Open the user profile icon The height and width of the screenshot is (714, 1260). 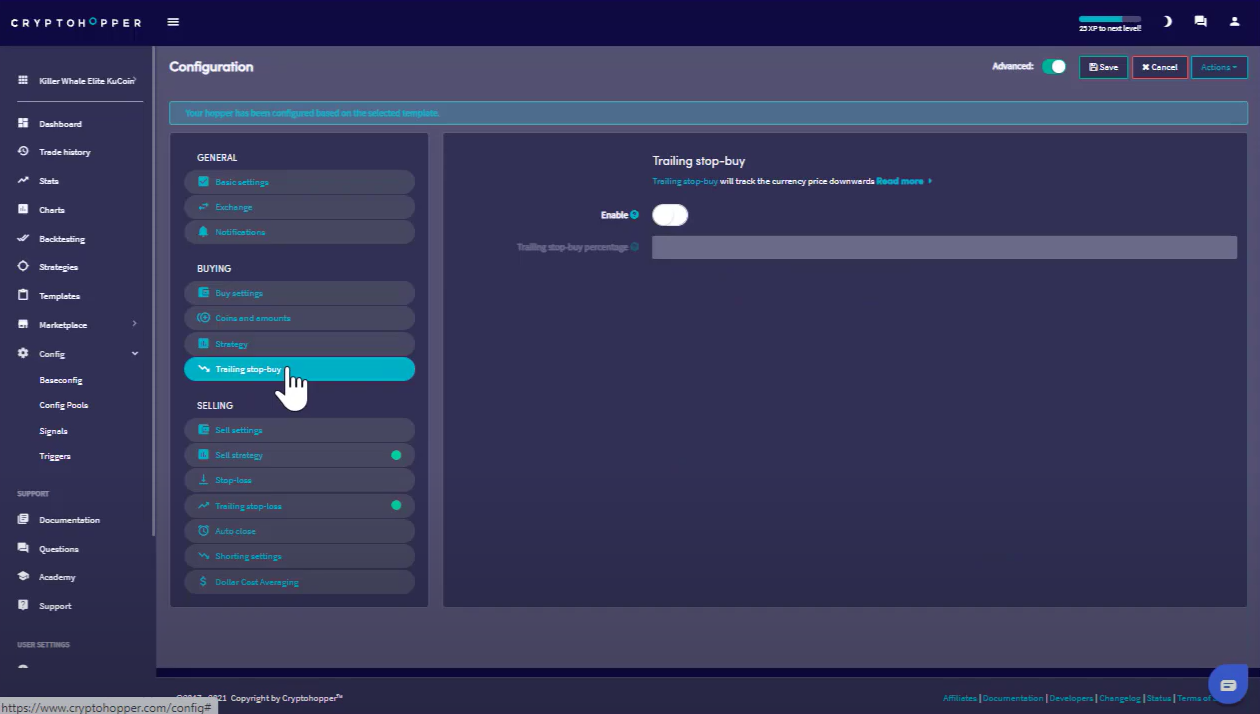coord(1234,21)
